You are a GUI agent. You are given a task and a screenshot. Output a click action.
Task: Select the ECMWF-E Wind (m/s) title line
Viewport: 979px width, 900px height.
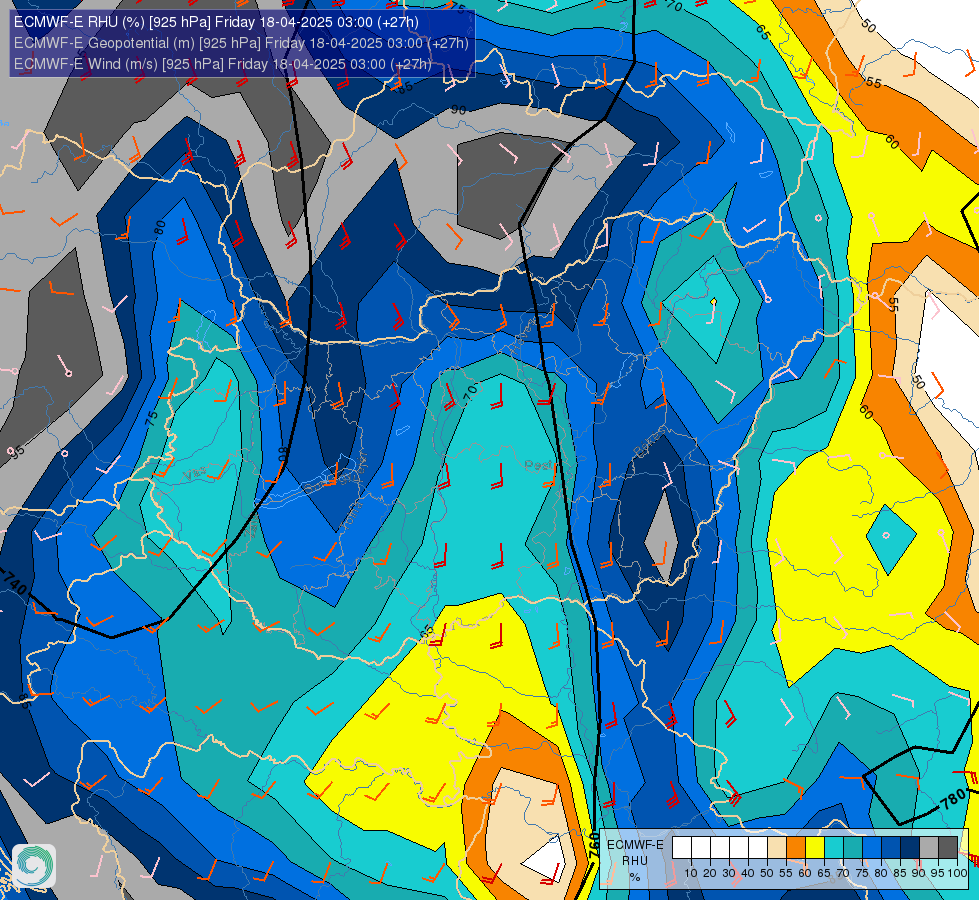[x=223, y=64]
